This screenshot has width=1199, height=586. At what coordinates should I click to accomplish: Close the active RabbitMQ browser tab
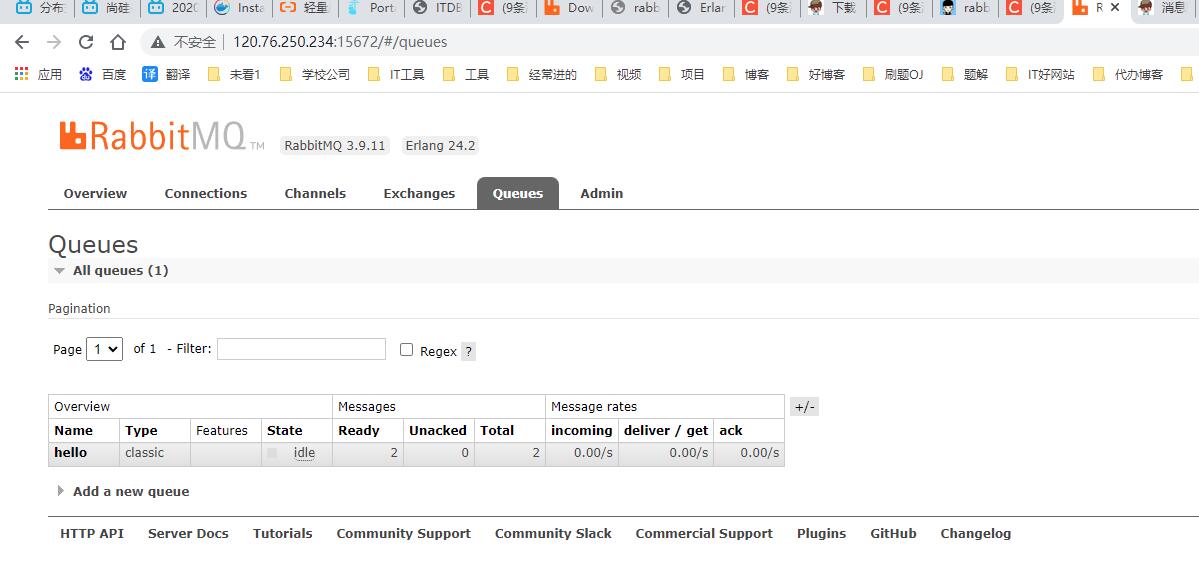(x=1115, y=8)
